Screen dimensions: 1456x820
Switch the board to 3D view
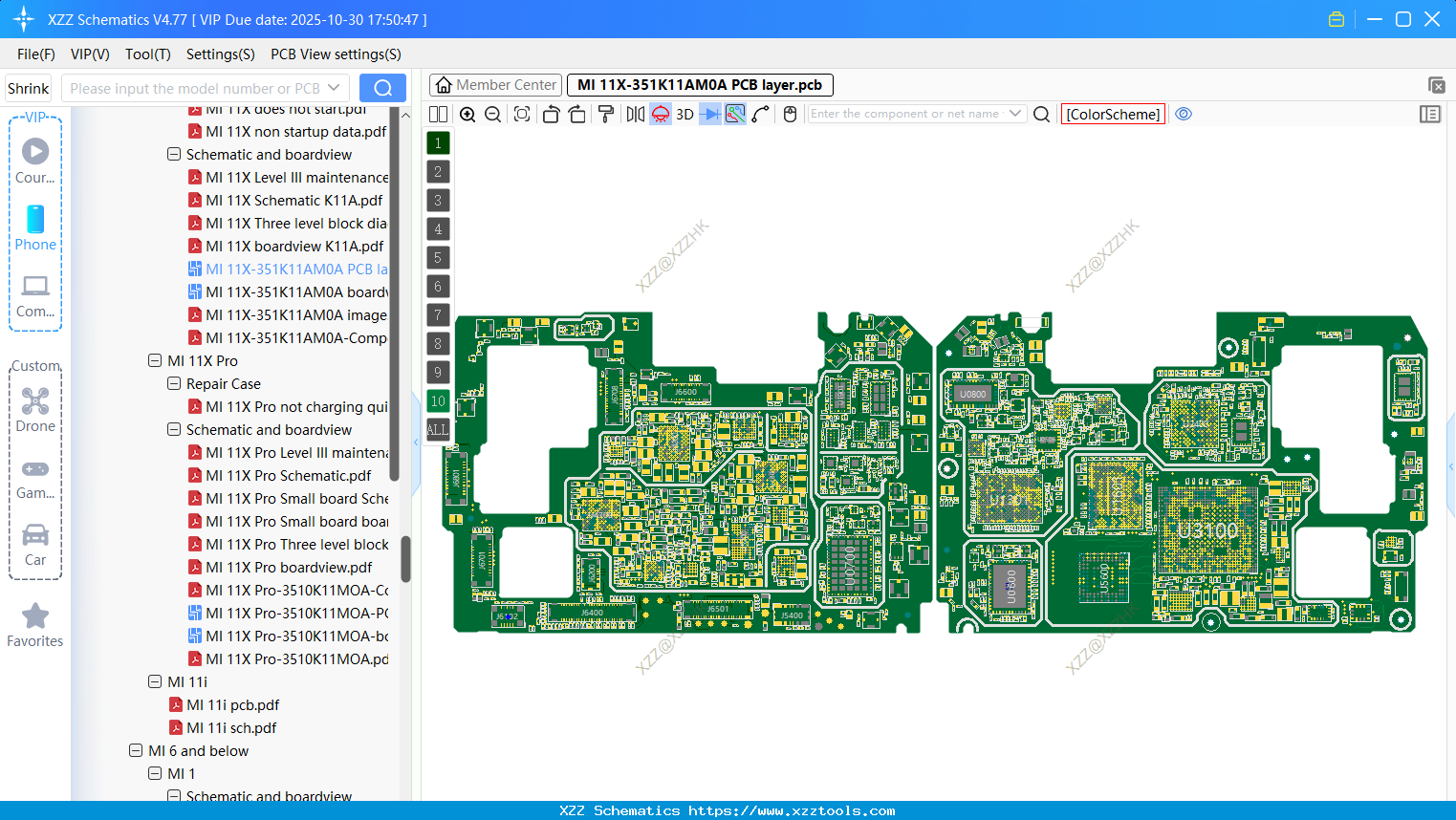point(684,114)
